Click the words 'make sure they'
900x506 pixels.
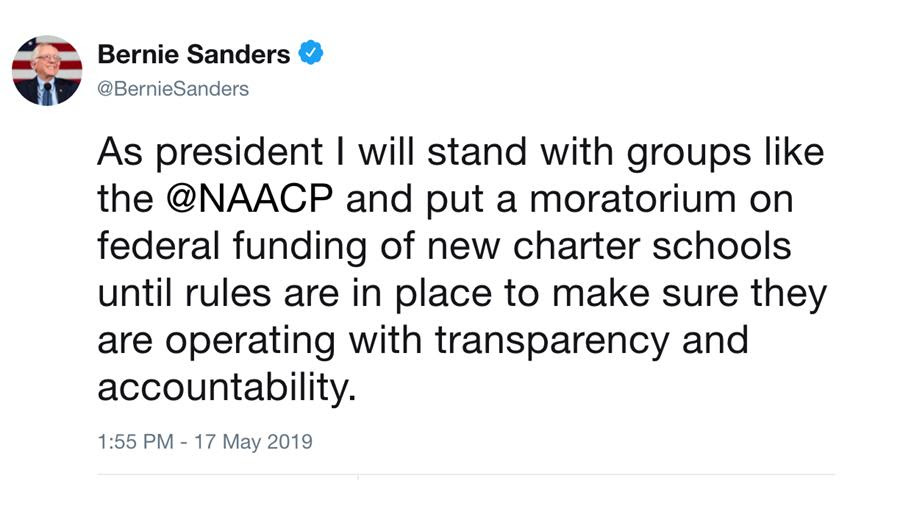click(689, 294)
